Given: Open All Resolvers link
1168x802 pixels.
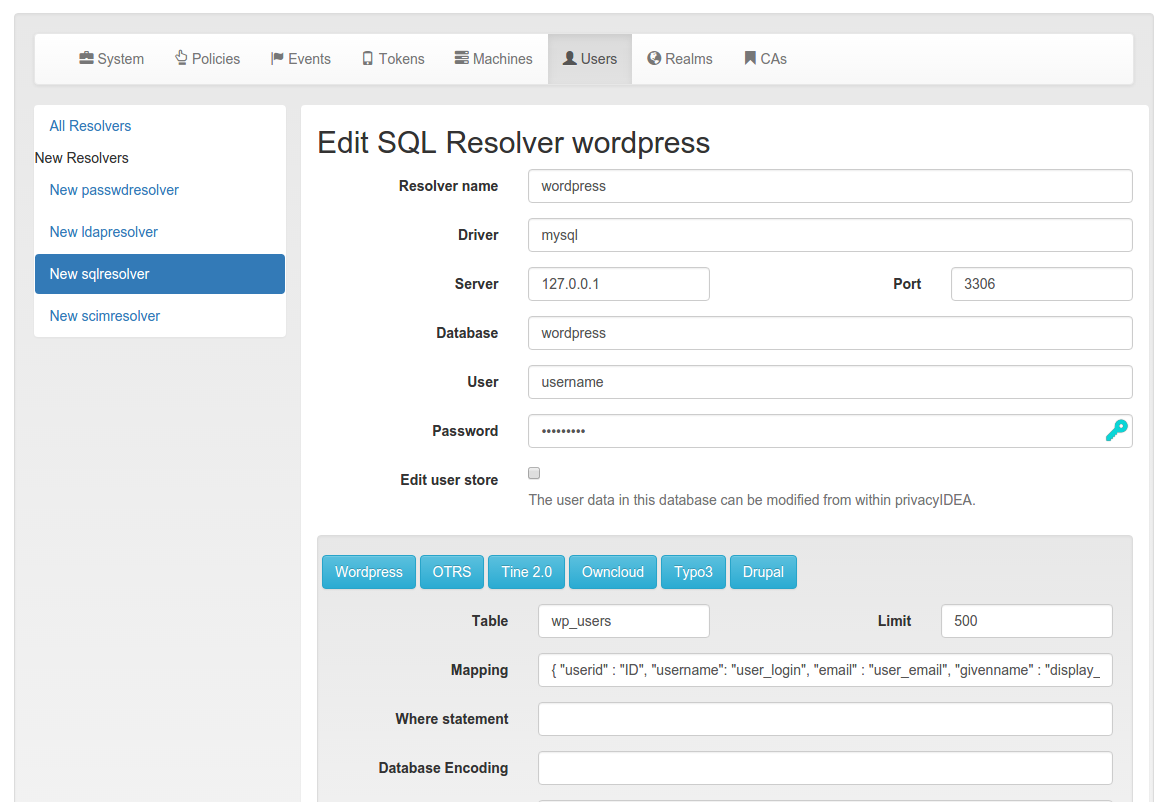Looking at the screenshot, I should [x=90, y=126].
